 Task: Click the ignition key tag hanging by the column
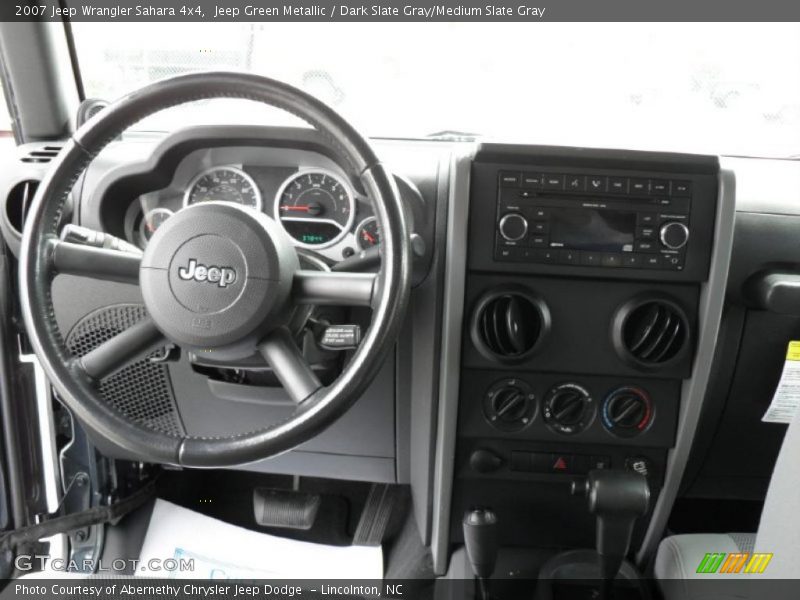coord(340,336)
